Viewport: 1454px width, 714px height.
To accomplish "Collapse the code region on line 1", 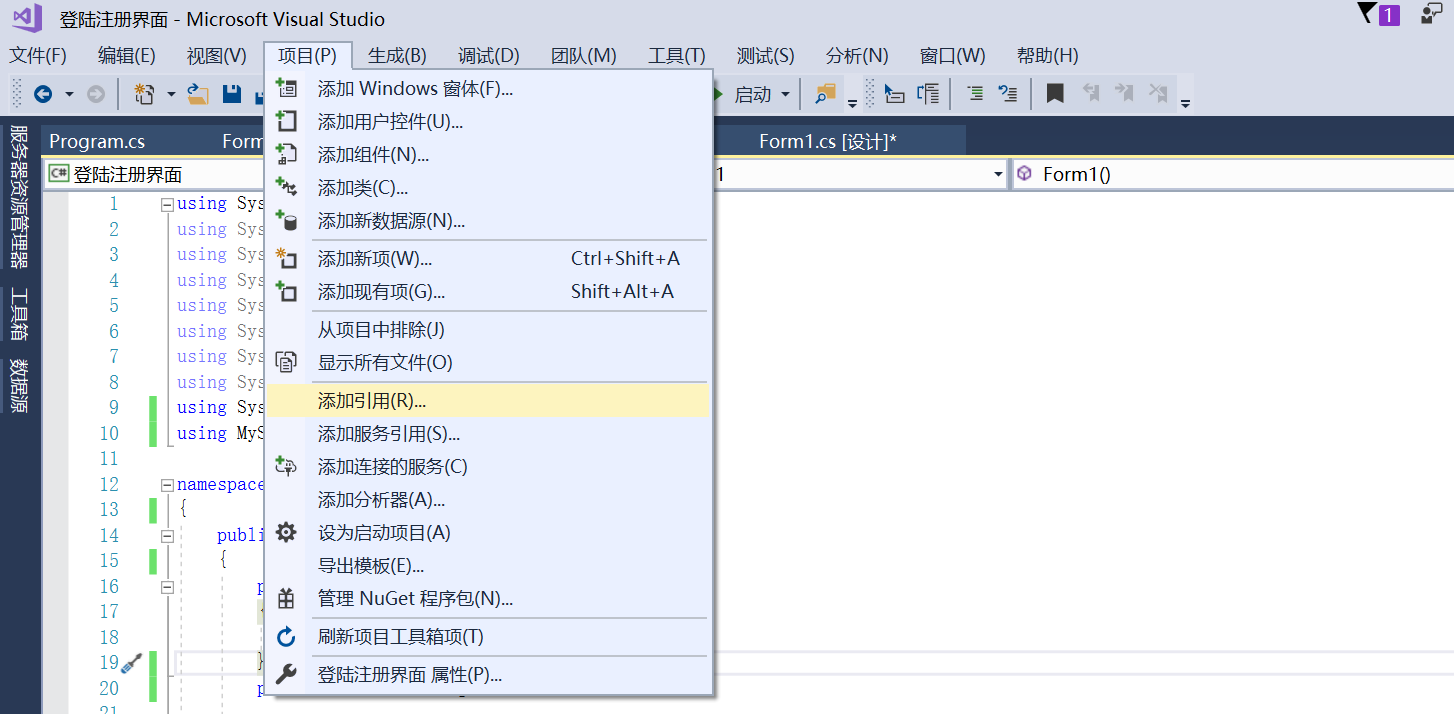I will (166, 202).
